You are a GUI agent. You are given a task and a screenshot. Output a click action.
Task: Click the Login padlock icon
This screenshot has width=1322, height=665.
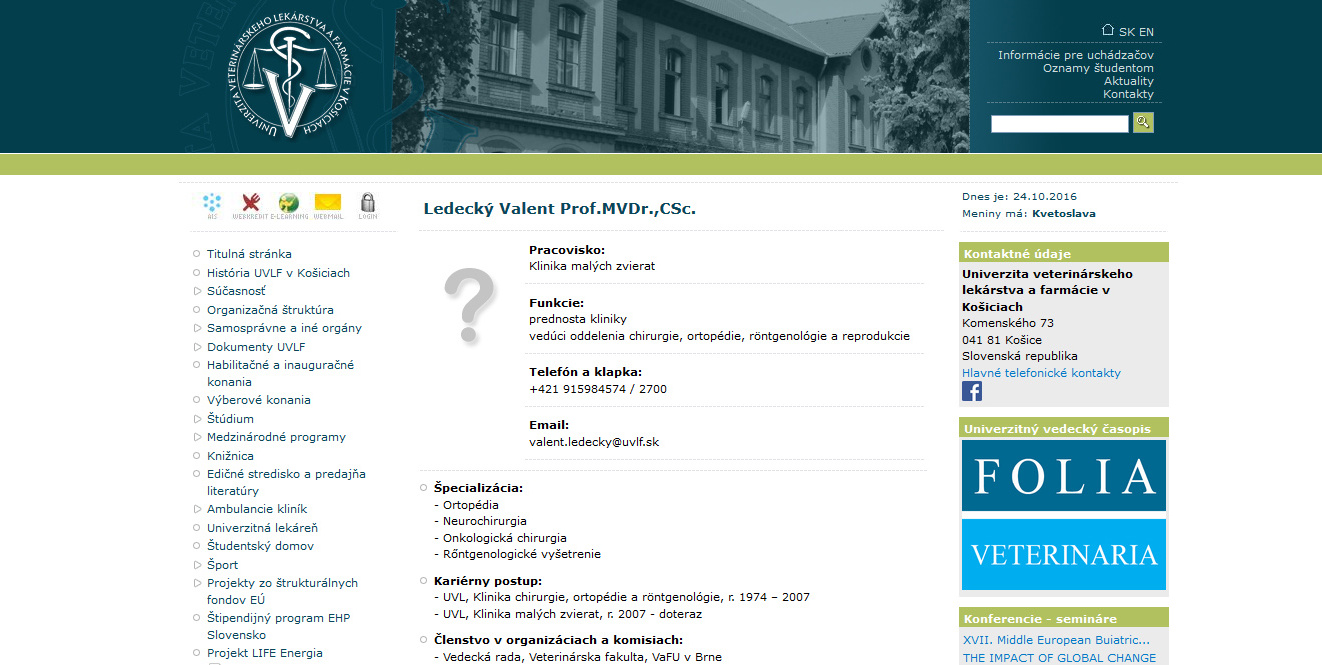(368, 204)
